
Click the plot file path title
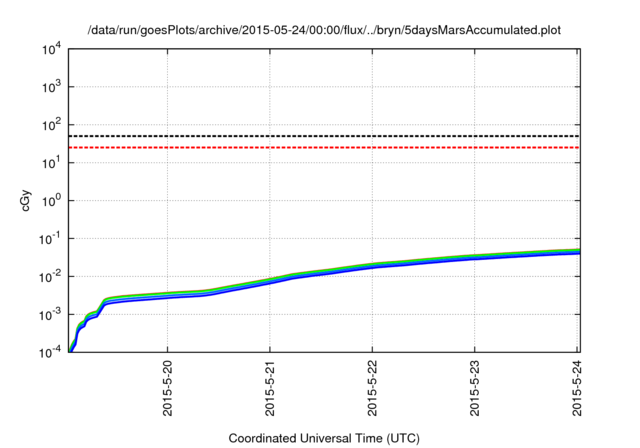coord(324,30)
